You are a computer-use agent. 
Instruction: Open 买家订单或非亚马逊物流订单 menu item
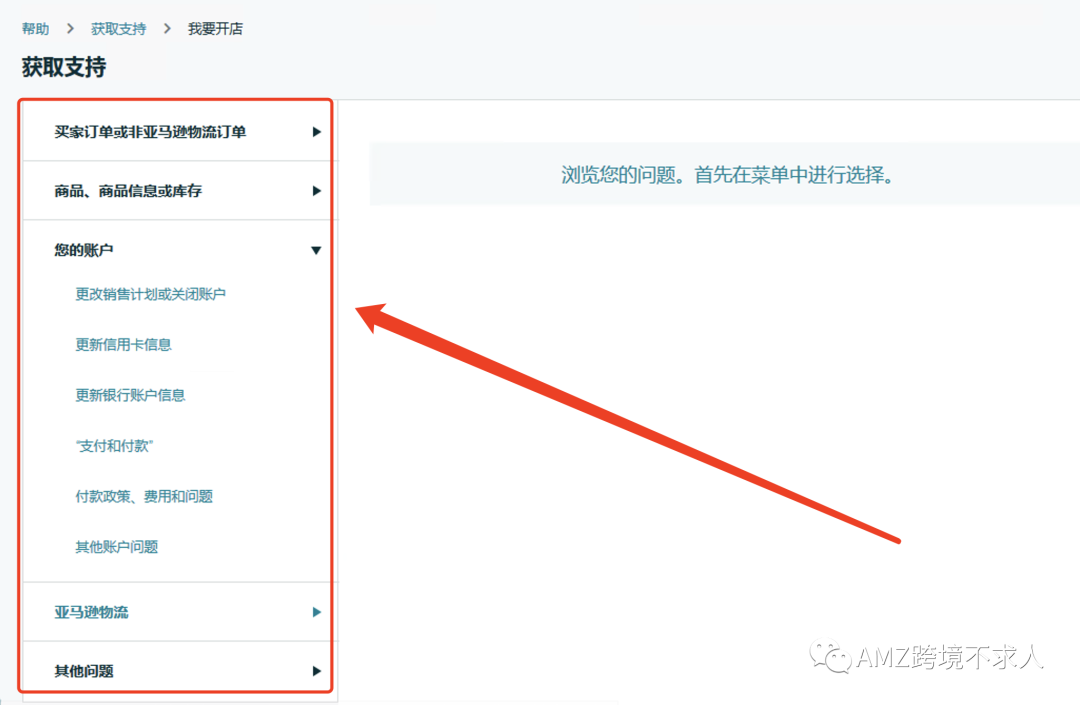tap(150, 131)
